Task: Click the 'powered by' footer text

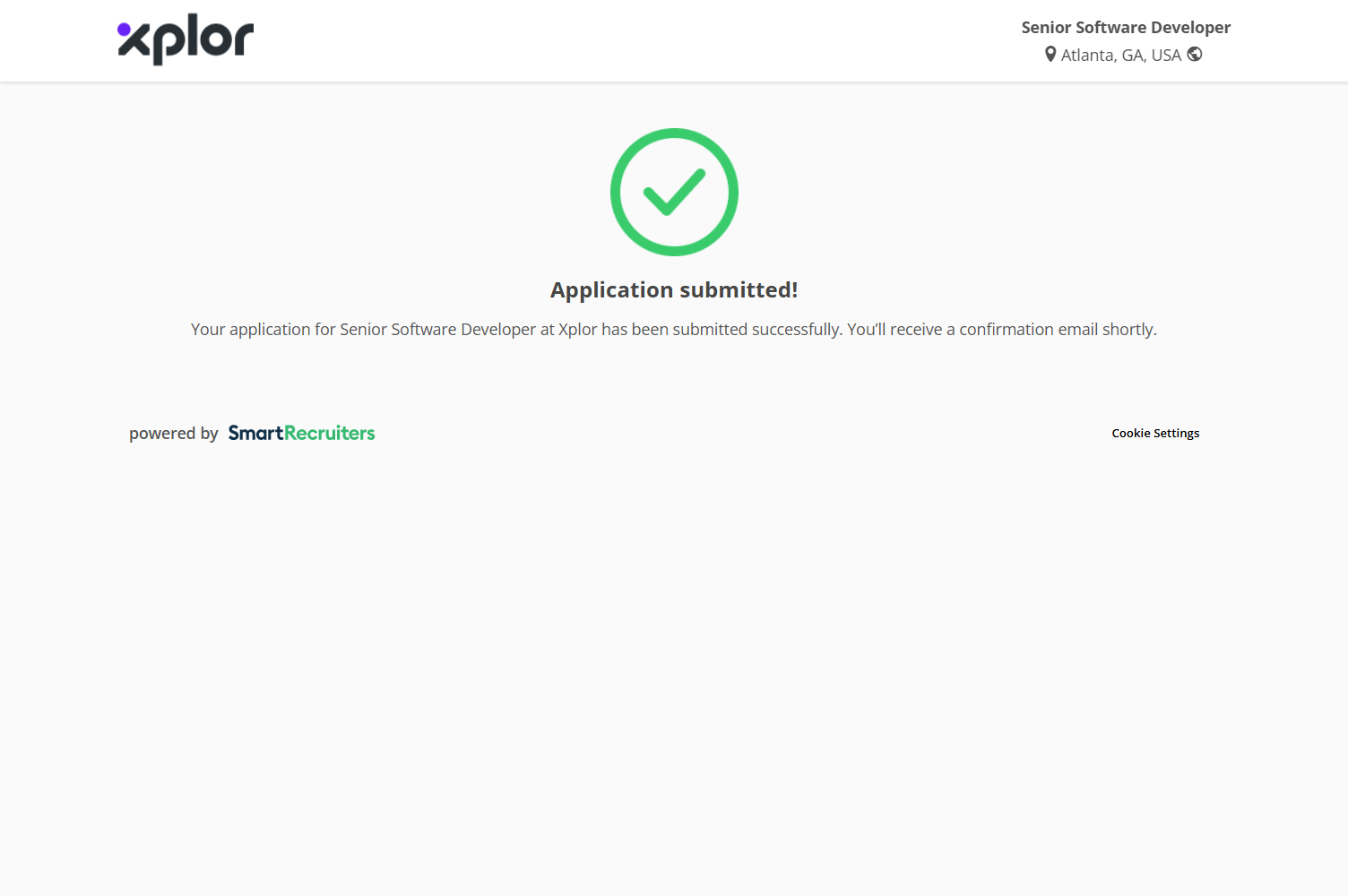Action: pyautogui.click(x=174, y=434)
